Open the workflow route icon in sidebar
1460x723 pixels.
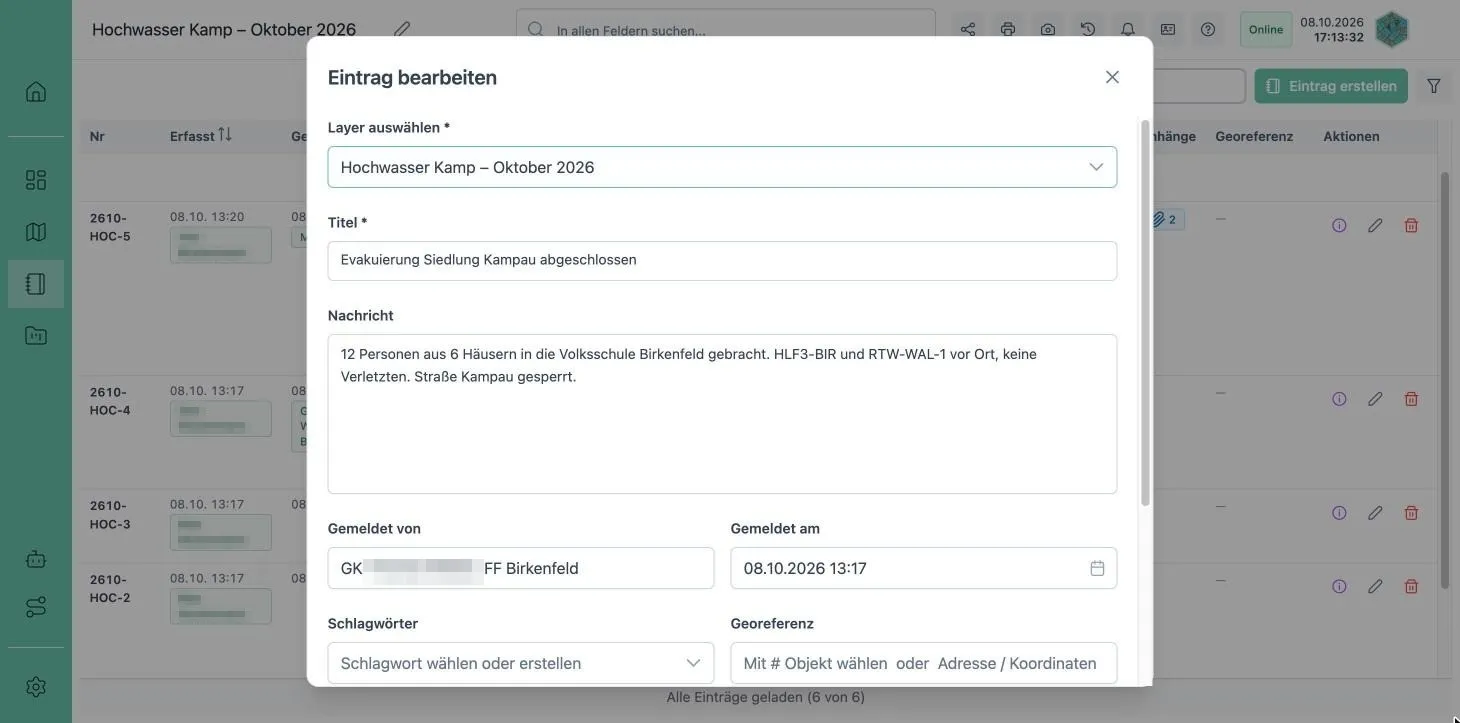click(x=36, y=607)
